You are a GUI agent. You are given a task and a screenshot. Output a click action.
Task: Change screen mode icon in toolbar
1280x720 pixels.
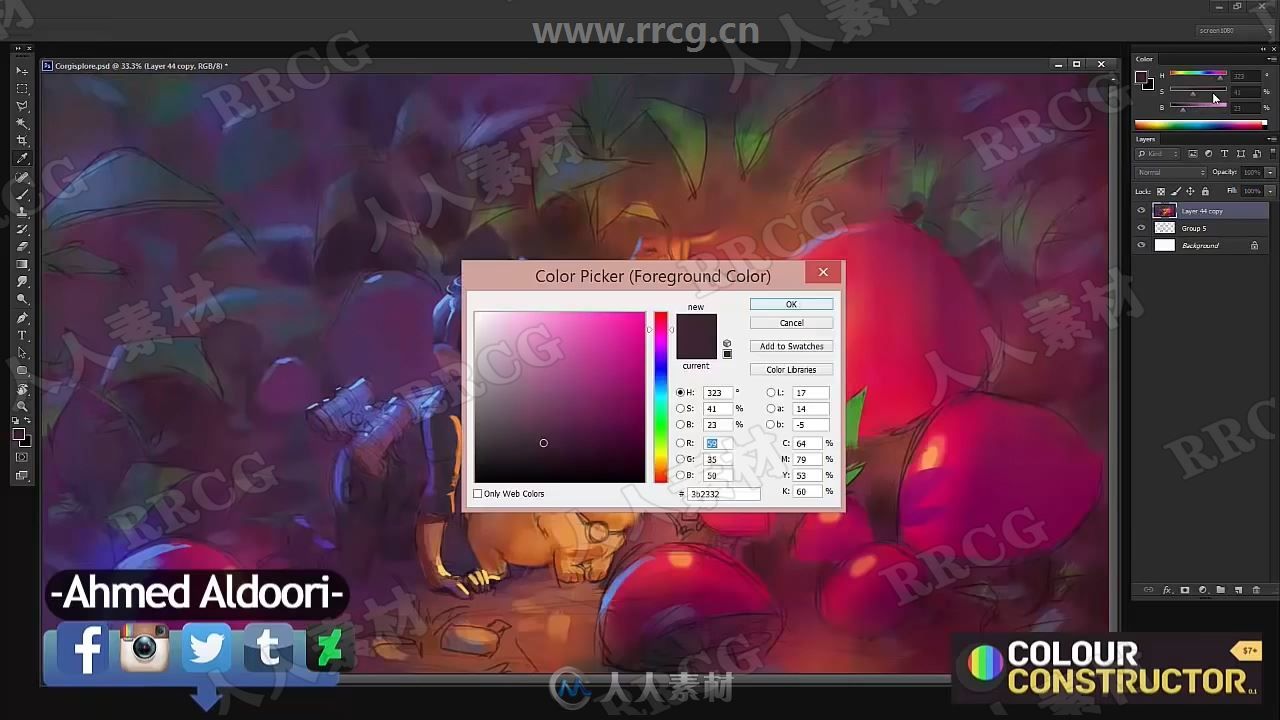point(22,475)
